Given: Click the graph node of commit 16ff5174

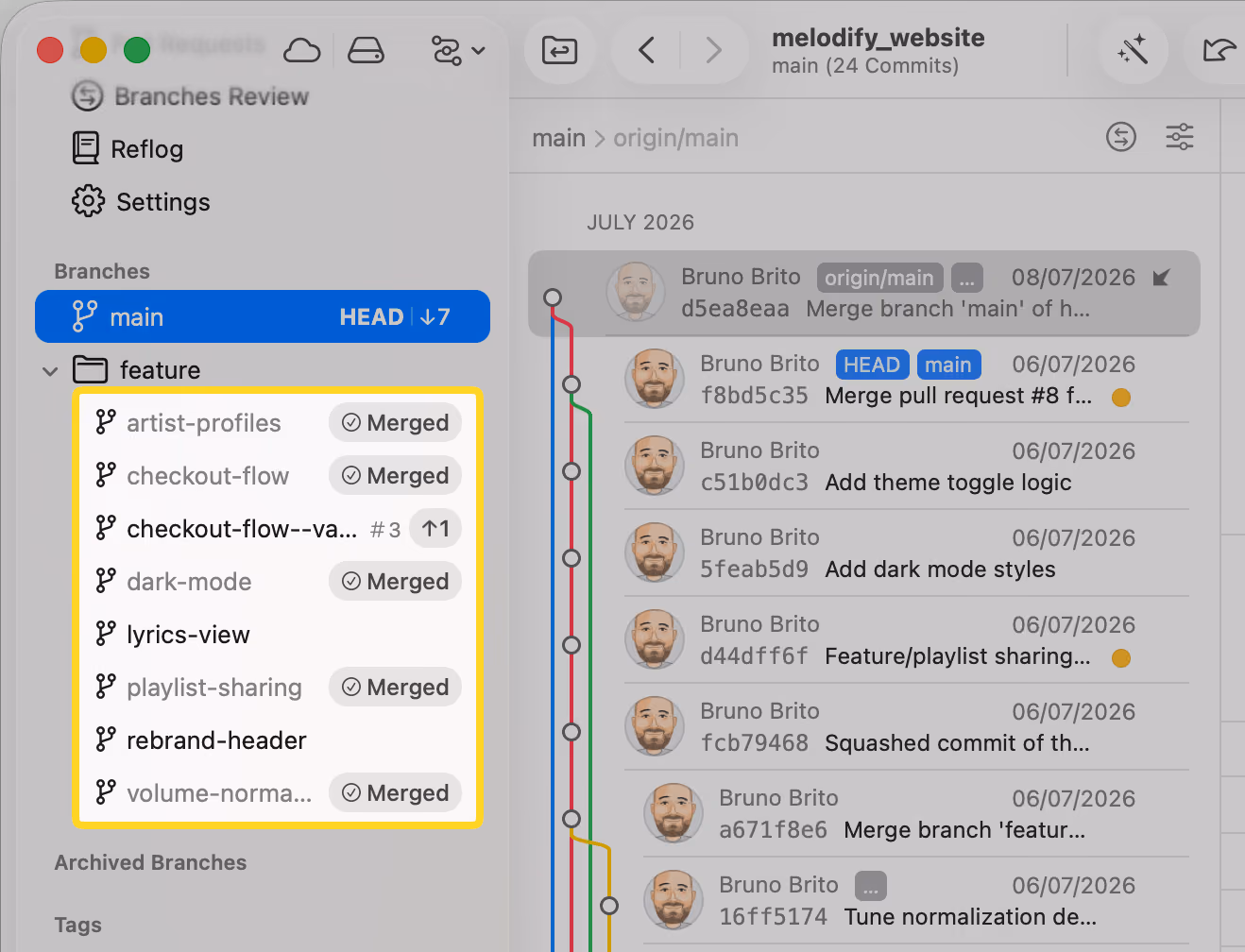Looking at the screenshot, I should click(x=609, y=906).
